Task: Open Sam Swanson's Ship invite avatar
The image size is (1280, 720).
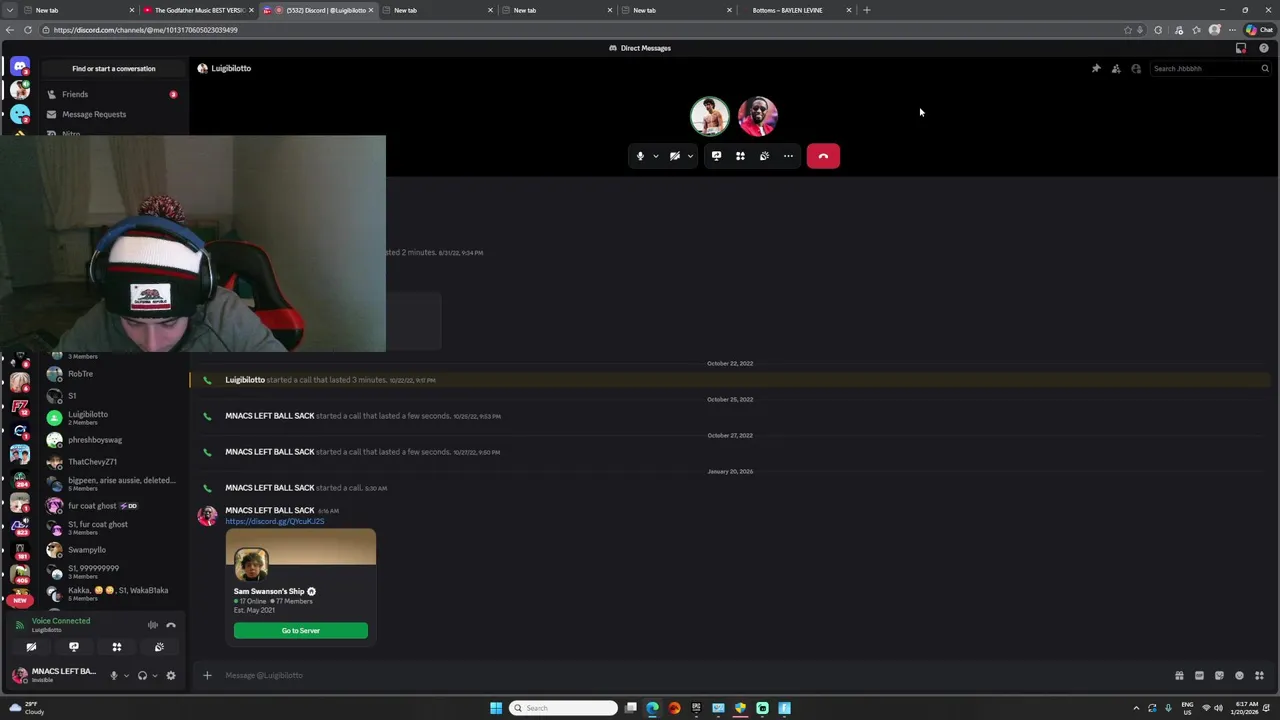Action: (x=251, y=565)
